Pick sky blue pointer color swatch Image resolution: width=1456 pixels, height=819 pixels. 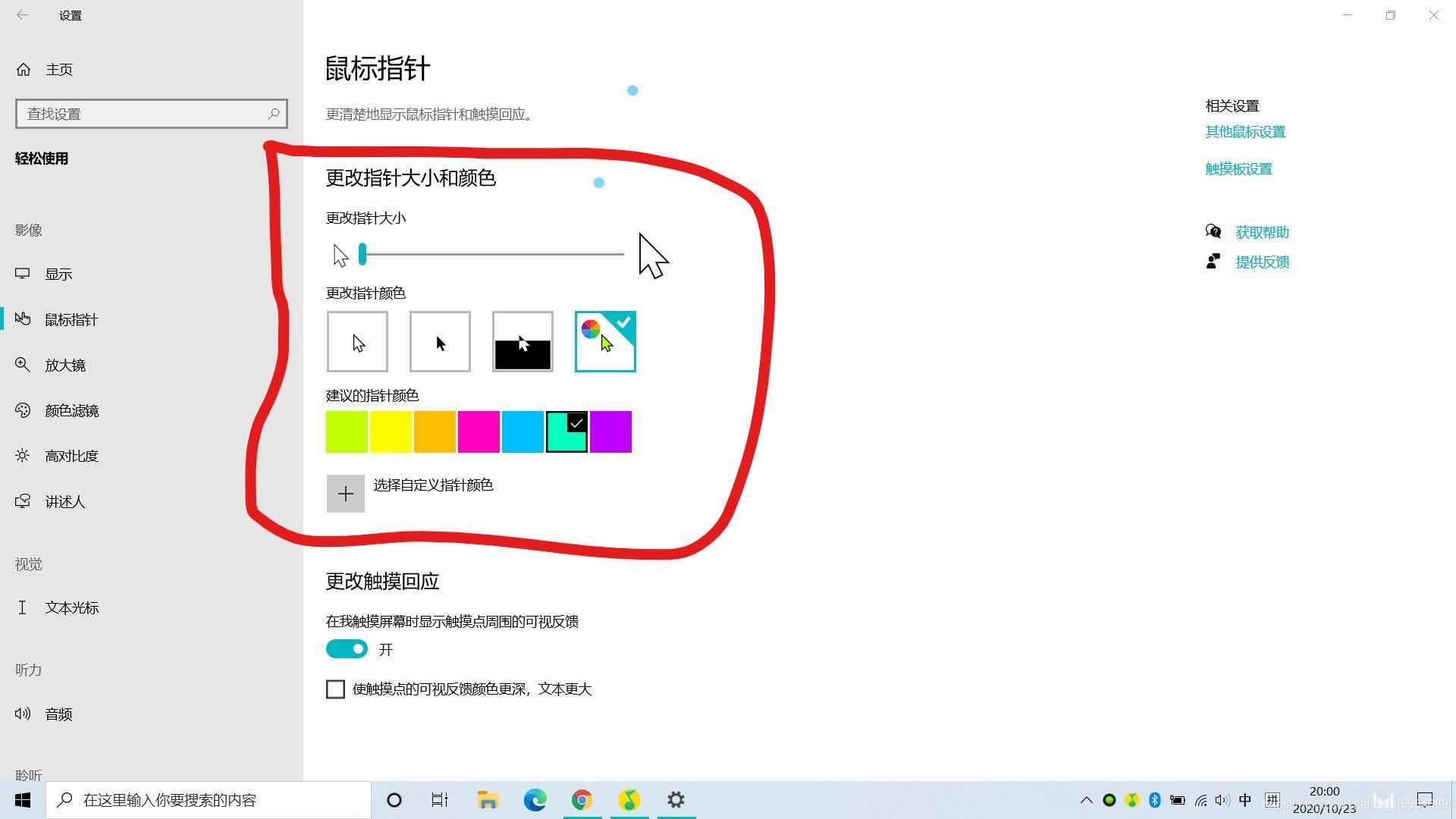click(522, 431)
